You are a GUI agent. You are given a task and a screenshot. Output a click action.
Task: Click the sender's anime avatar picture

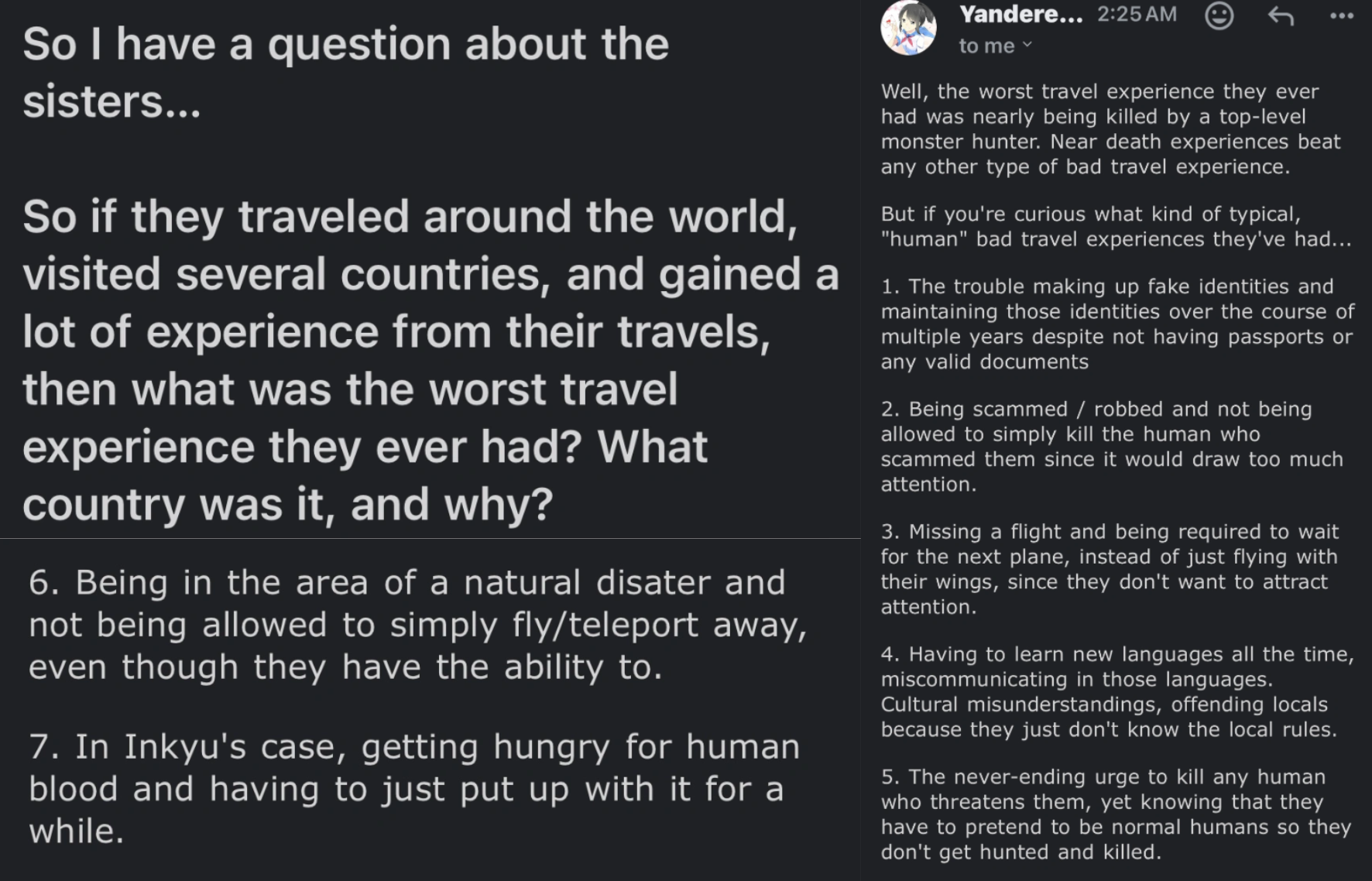[908, 28]
